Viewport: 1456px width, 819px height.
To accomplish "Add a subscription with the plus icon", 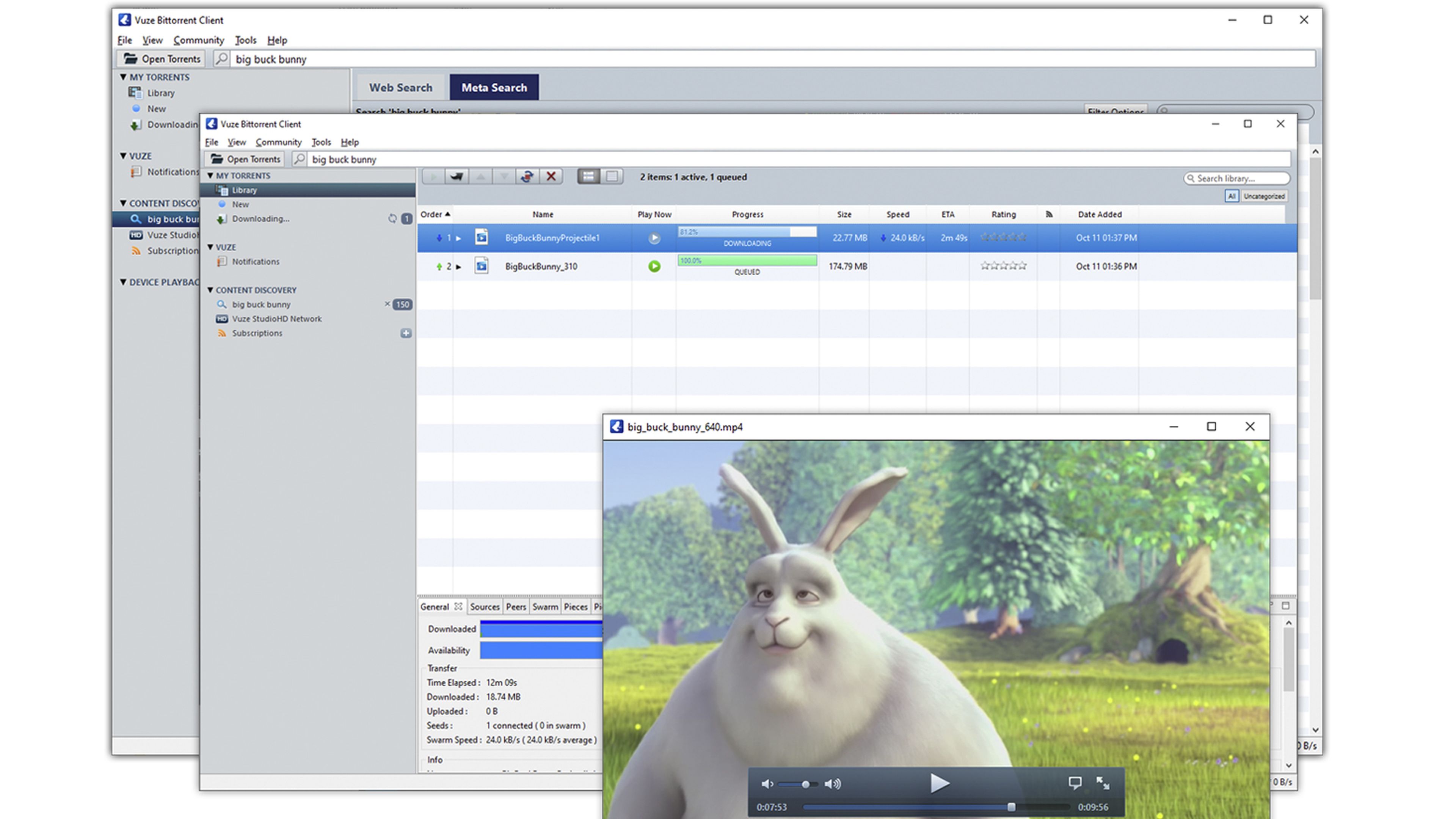I will click(406, 334).
